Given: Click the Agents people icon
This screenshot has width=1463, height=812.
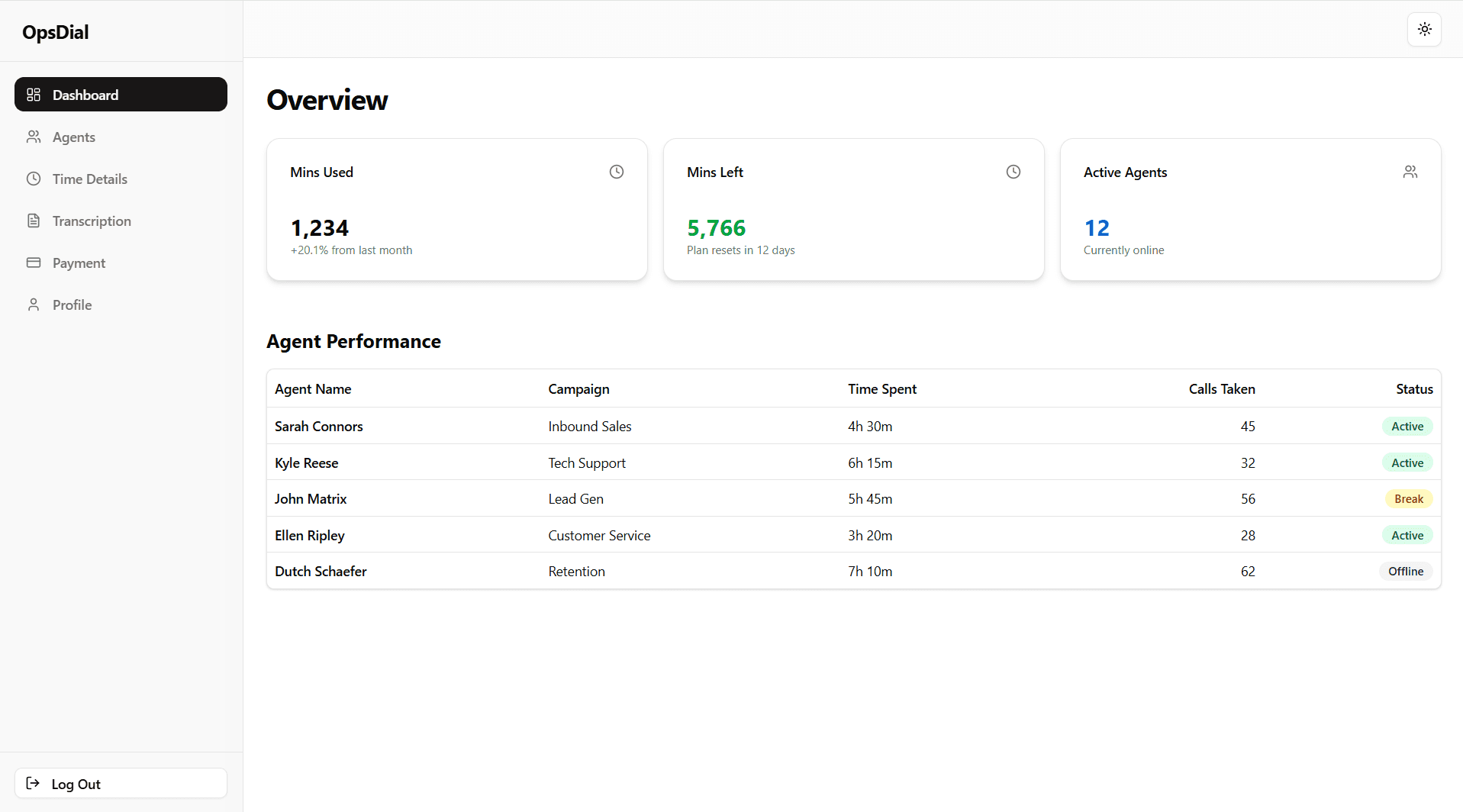Looking at the screenshot, I should pos(34,137).
